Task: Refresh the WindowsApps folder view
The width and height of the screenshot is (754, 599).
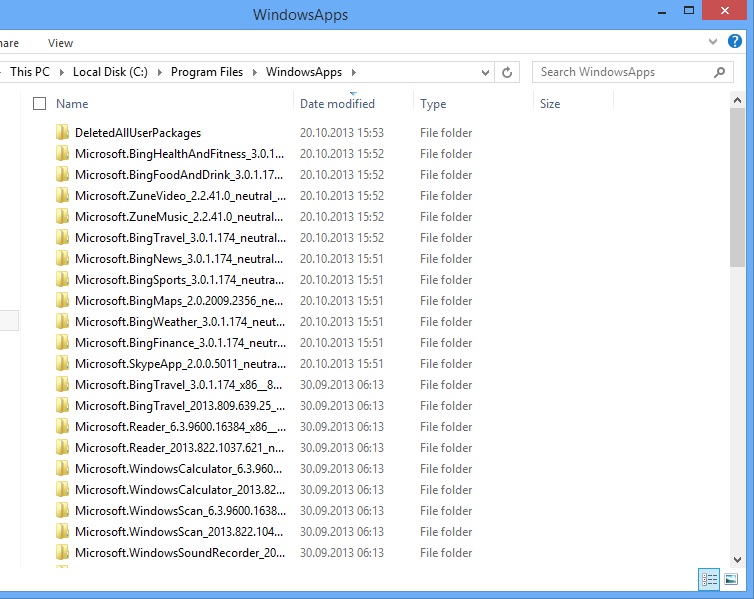Action: pyautogui.click(x=507, y=72)
